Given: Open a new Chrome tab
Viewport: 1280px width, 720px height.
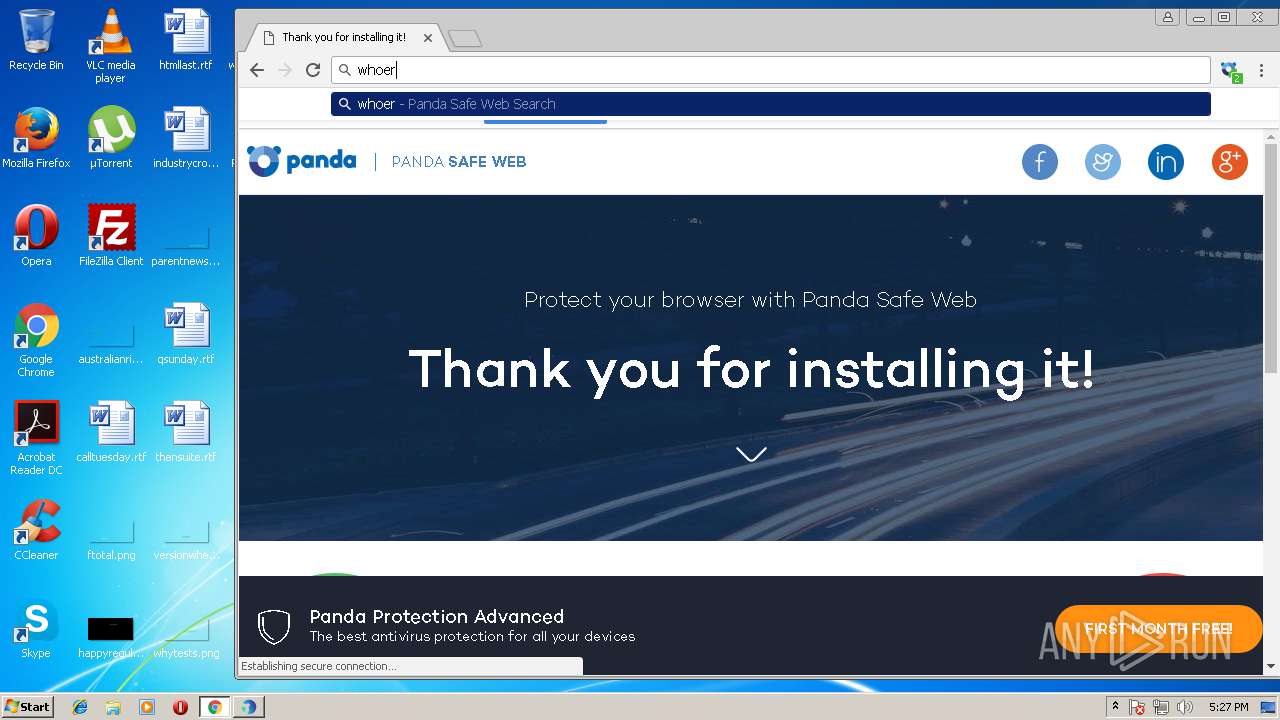Looking at the screenshot, I should (x=465, y=39).
